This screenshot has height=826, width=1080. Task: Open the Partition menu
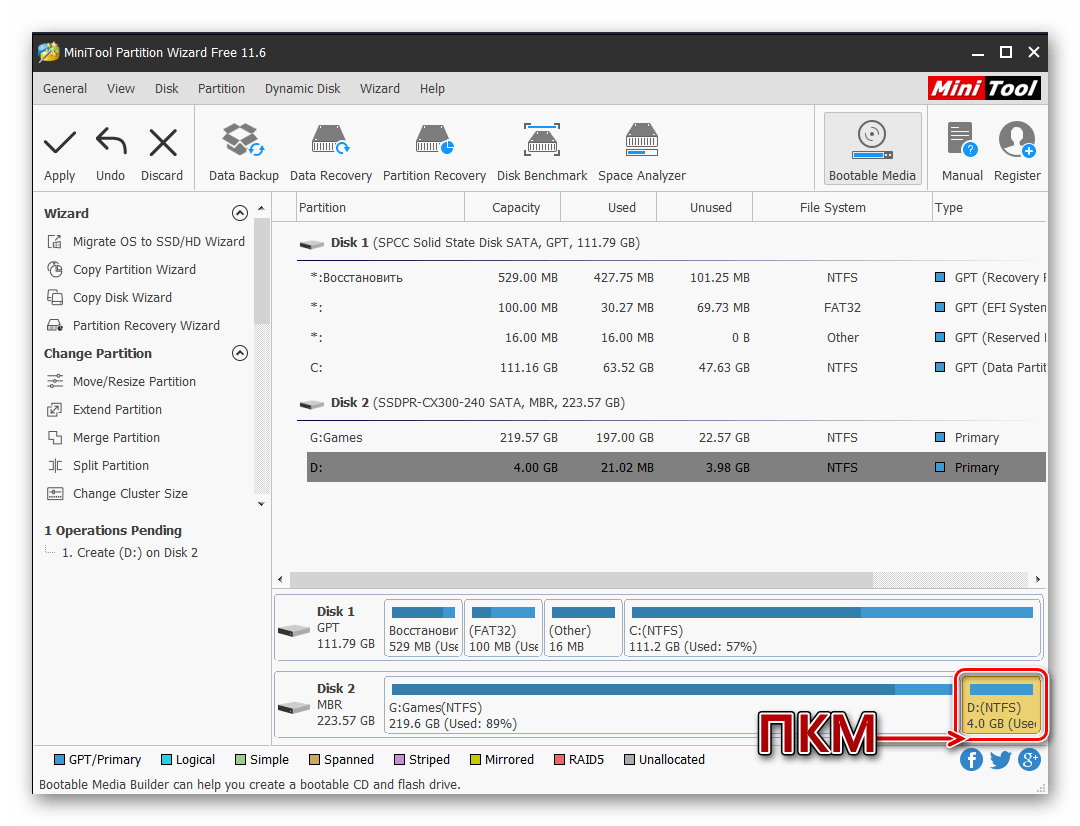[221, 88]
